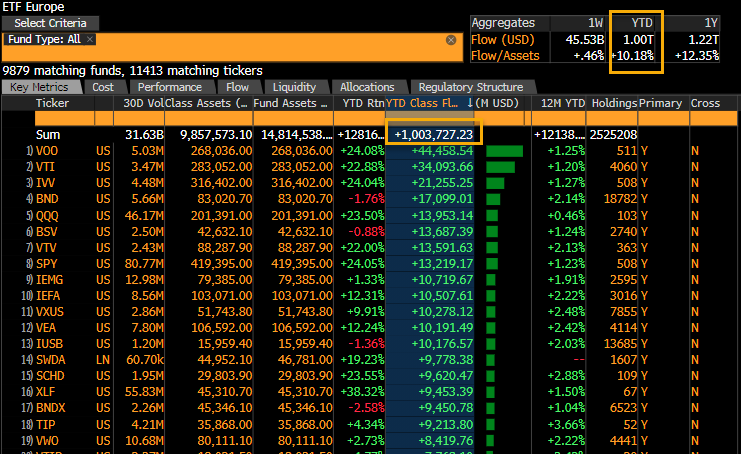Click the green flow bar for VOO
This screenshot has width=741, height=454.
click(x=504, y=151)
